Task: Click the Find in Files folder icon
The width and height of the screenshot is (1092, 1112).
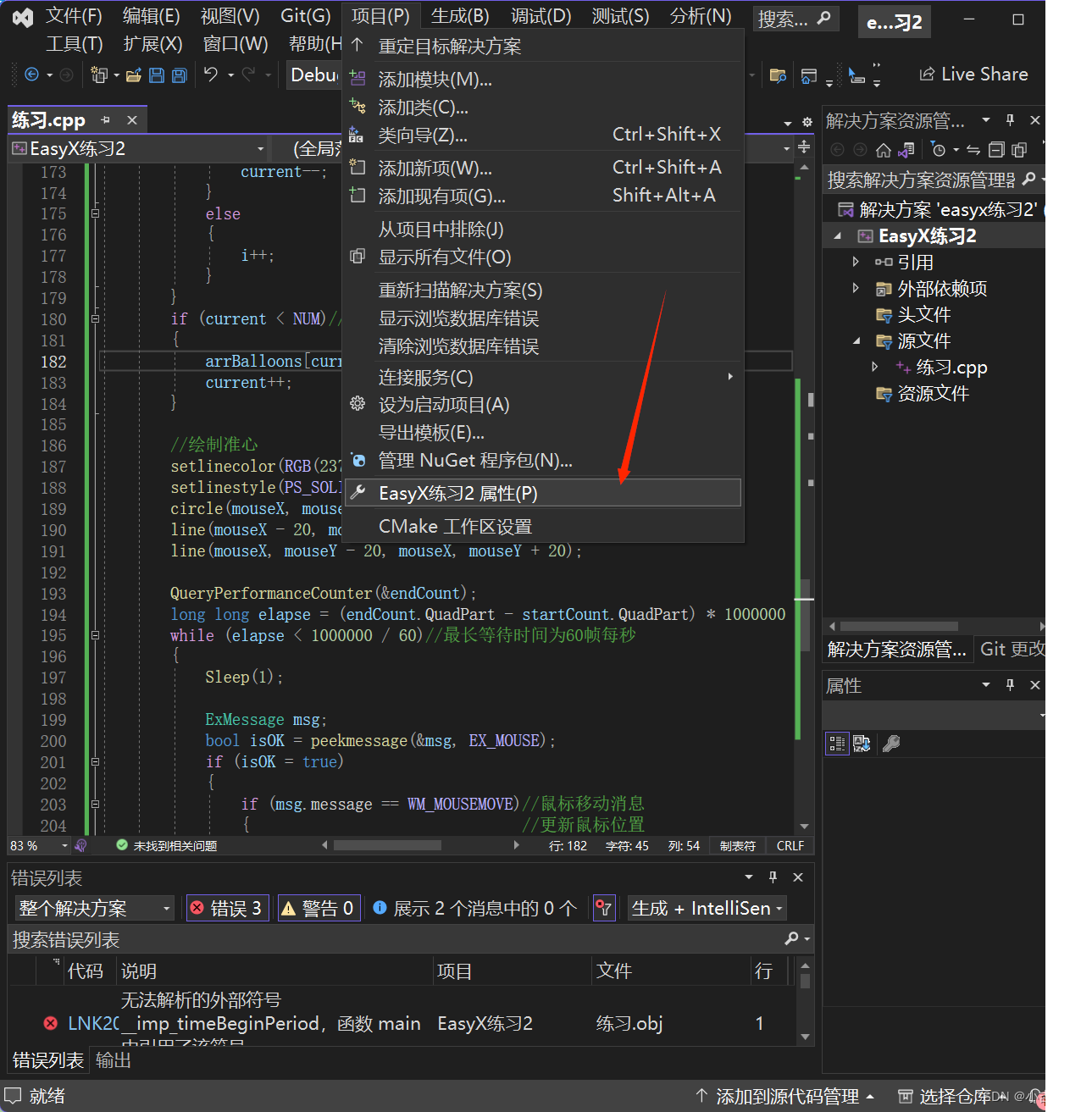Action: pyautogui.click(x=778, y=75)
